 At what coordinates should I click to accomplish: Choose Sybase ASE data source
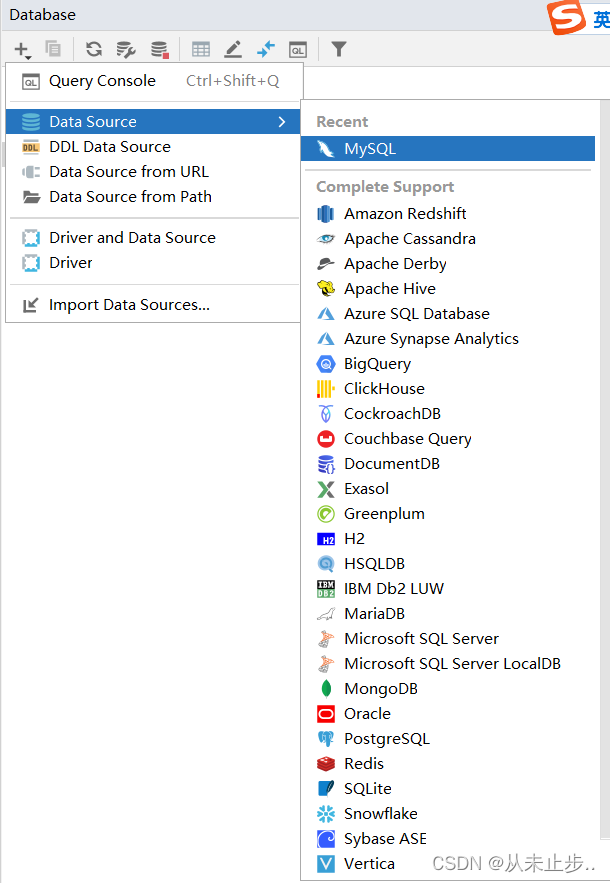click(448, 839)
